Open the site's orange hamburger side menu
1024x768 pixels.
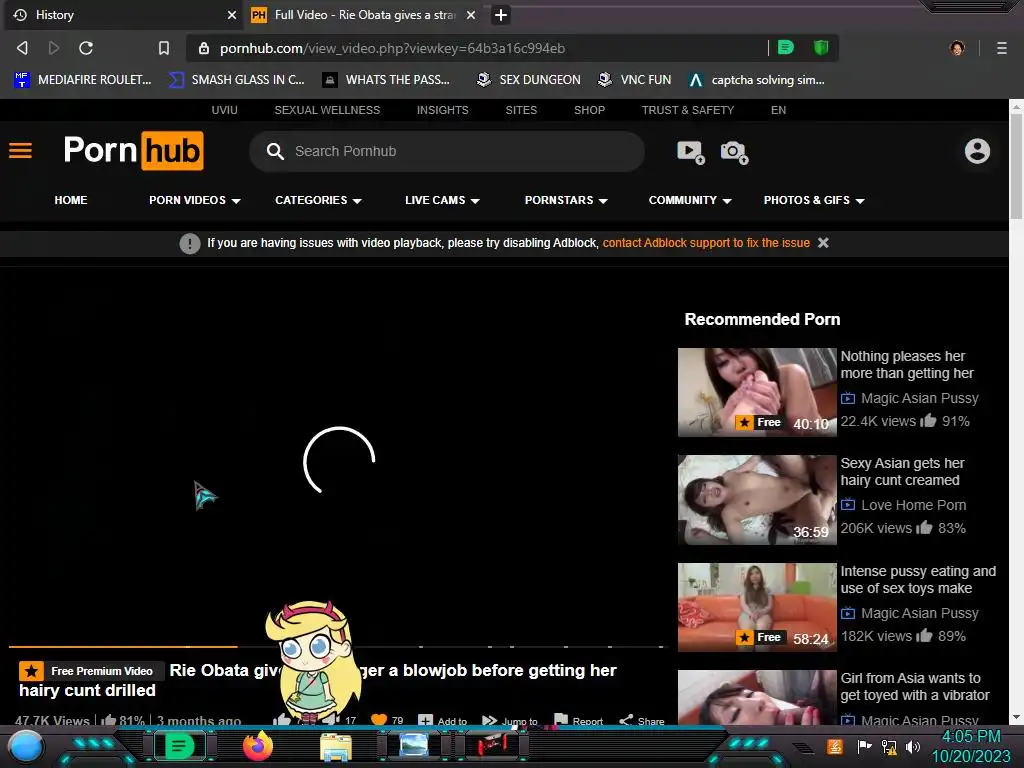(20, 151)
